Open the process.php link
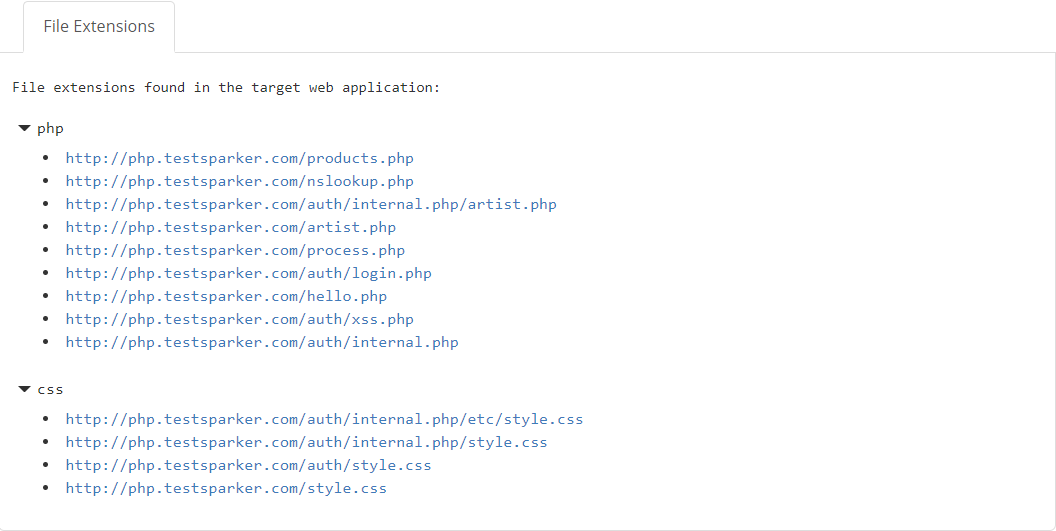Image resolution: width=1056 pixels, height=531 pixels. pyautogui.click(x=235, y=250)
